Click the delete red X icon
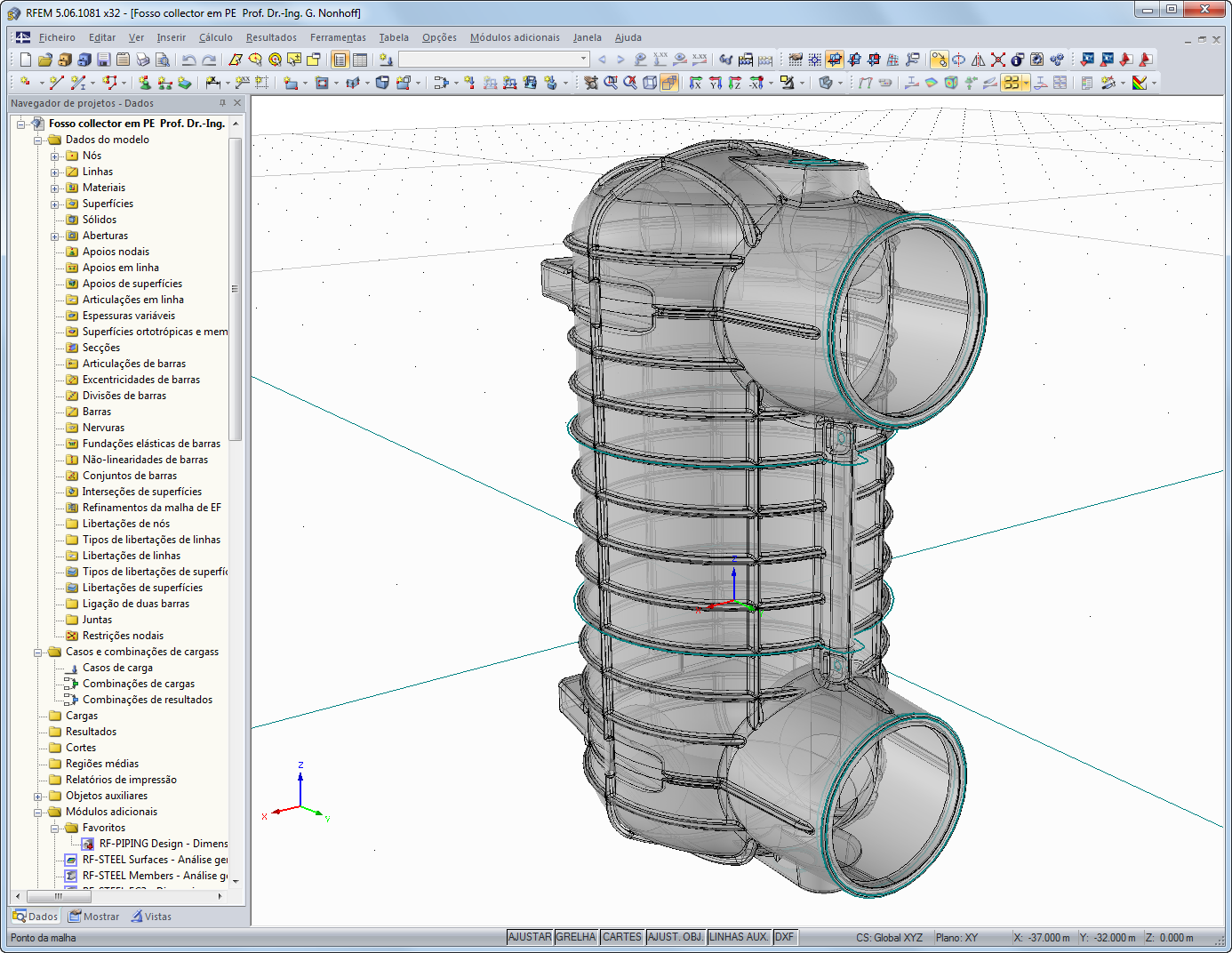This screenshot has height=953, width=1232. pyautogui.click(x=998, y=60)
